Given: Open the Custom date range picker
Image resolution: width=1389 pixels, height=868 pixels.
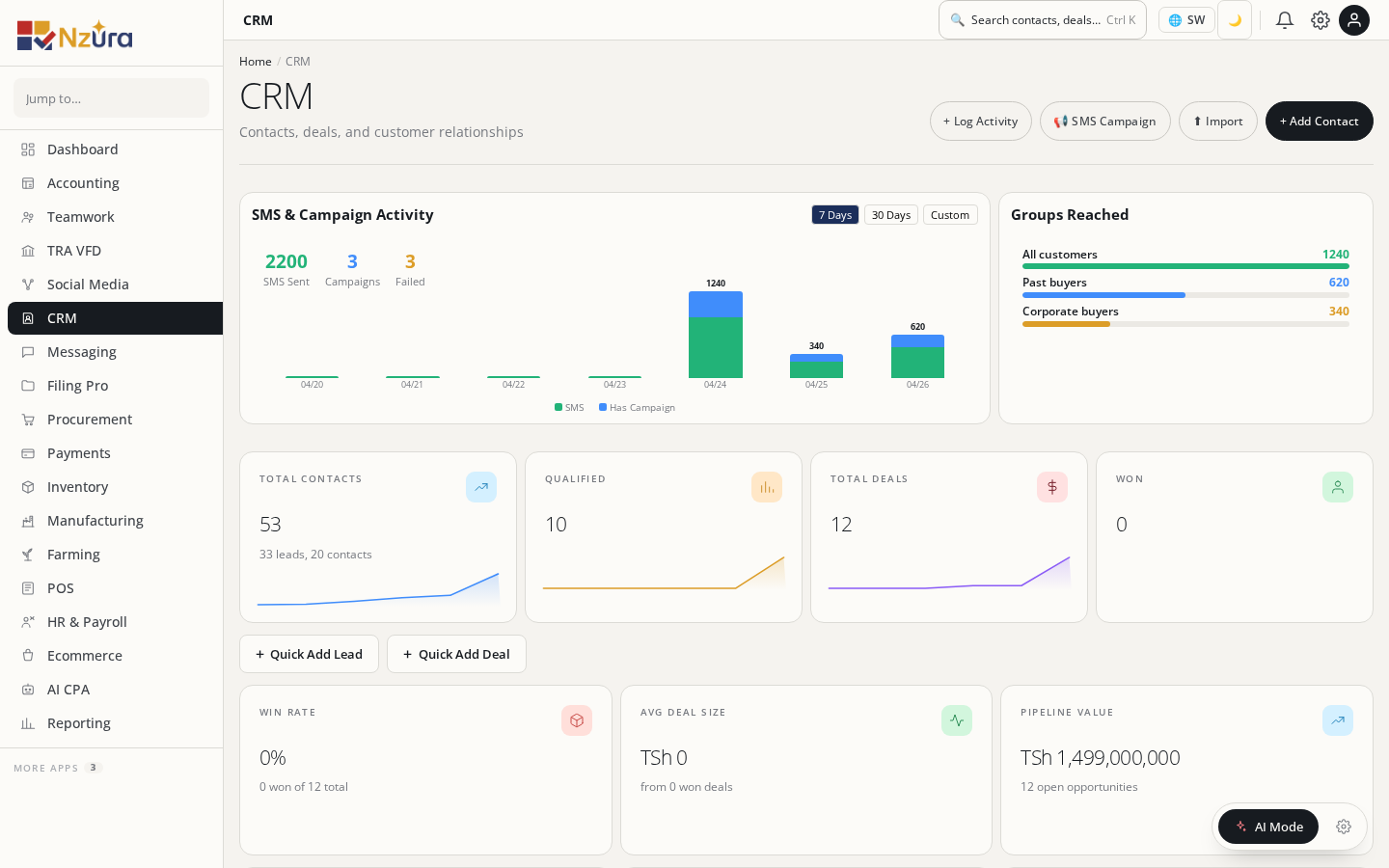Looking at the screenshot, I should point(950,214).
